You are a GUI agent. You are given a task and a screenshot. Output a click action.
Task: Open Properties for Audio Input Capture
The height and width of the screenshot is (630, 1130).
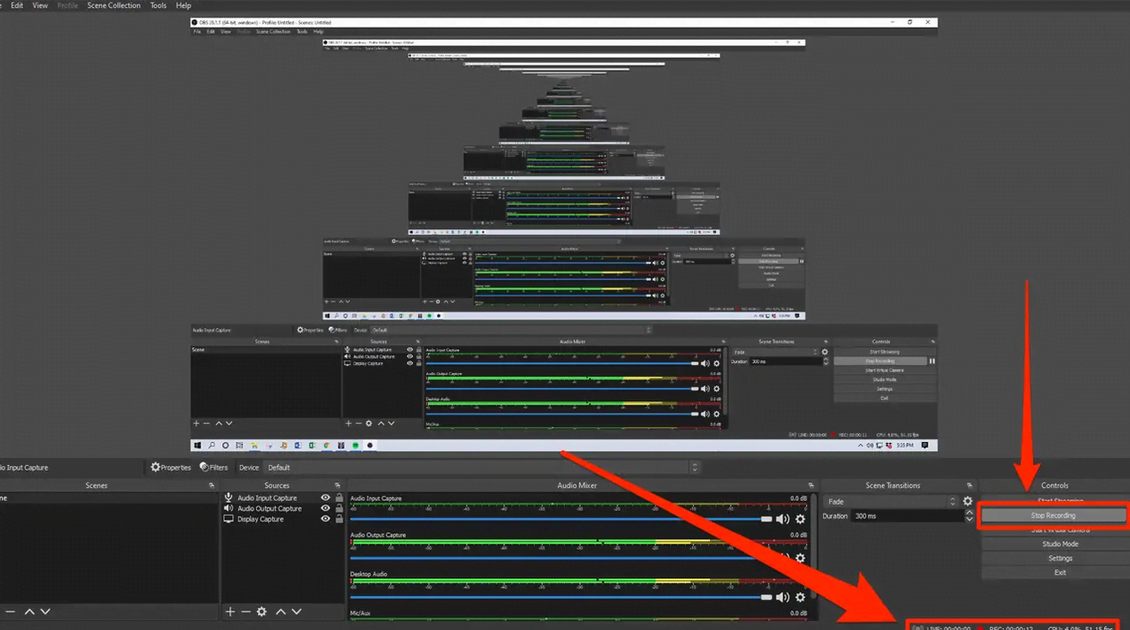point(170,467)
